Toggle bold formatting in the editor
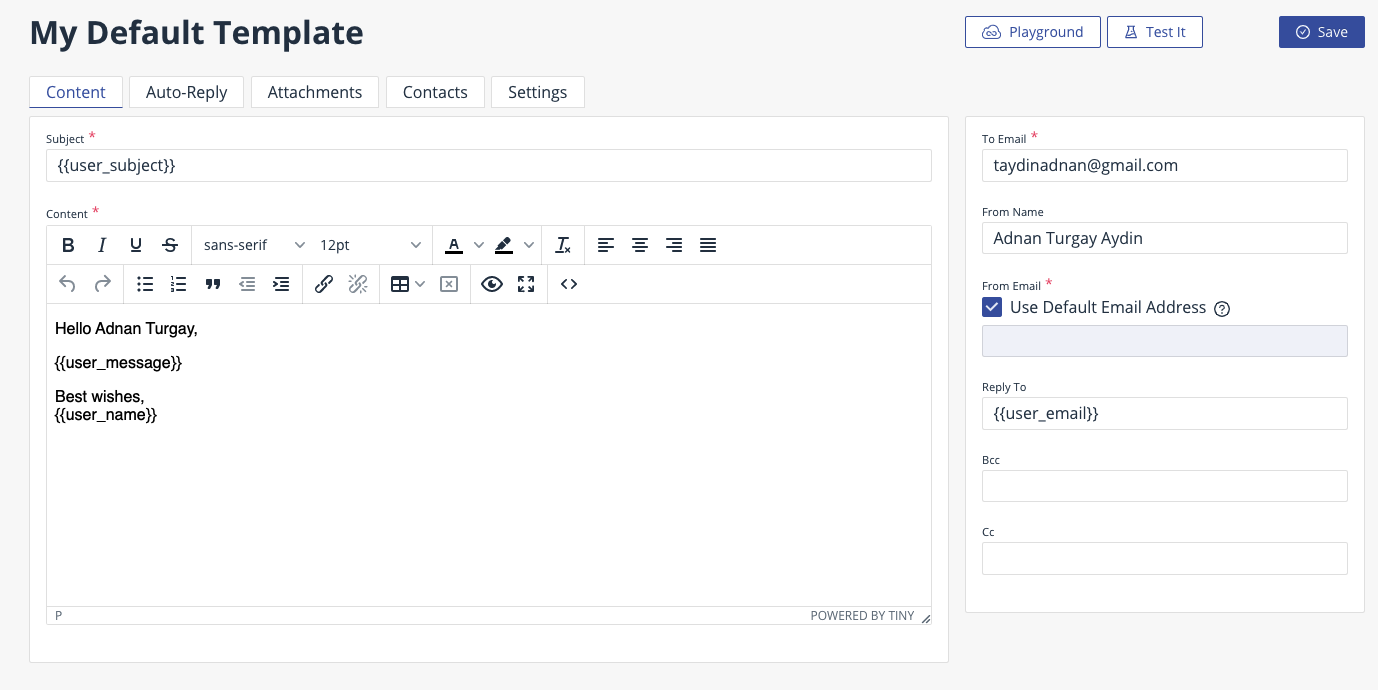1378x690 pixels. pyautogui.click(x=68, y=245)
